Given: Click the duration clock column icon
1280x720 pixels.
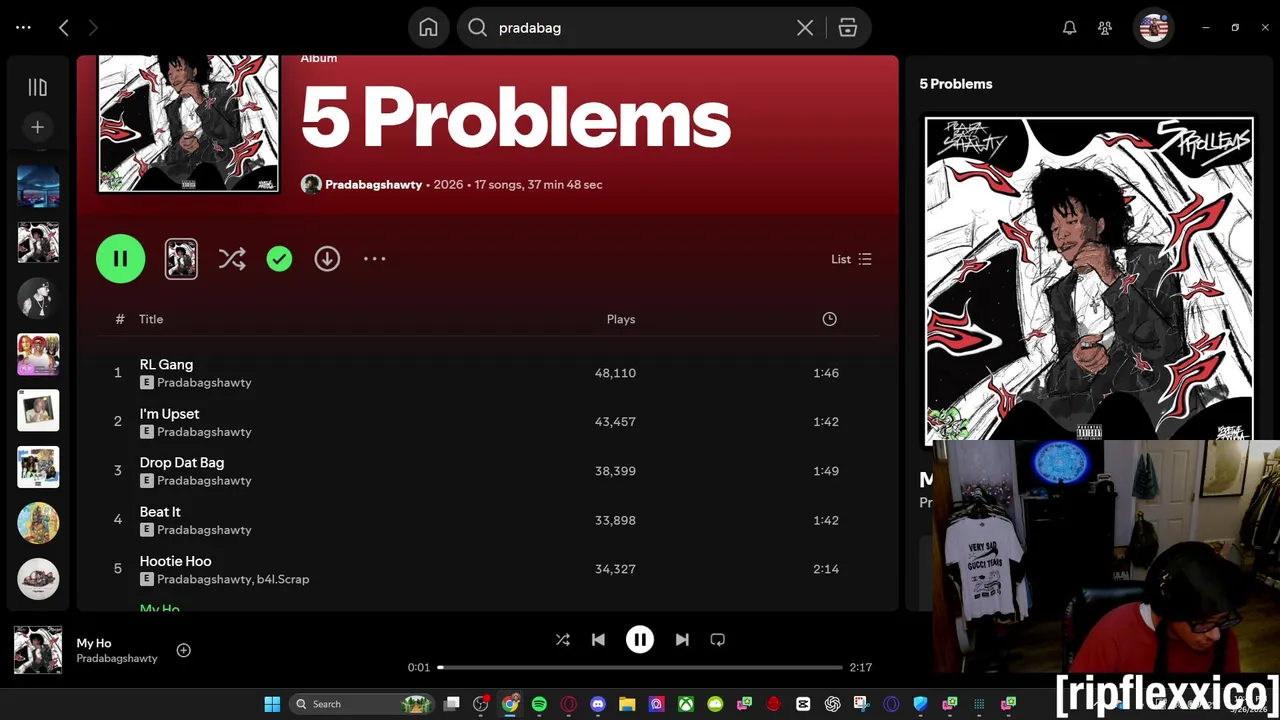Looking at the screenshot, I should coord(829,319).
